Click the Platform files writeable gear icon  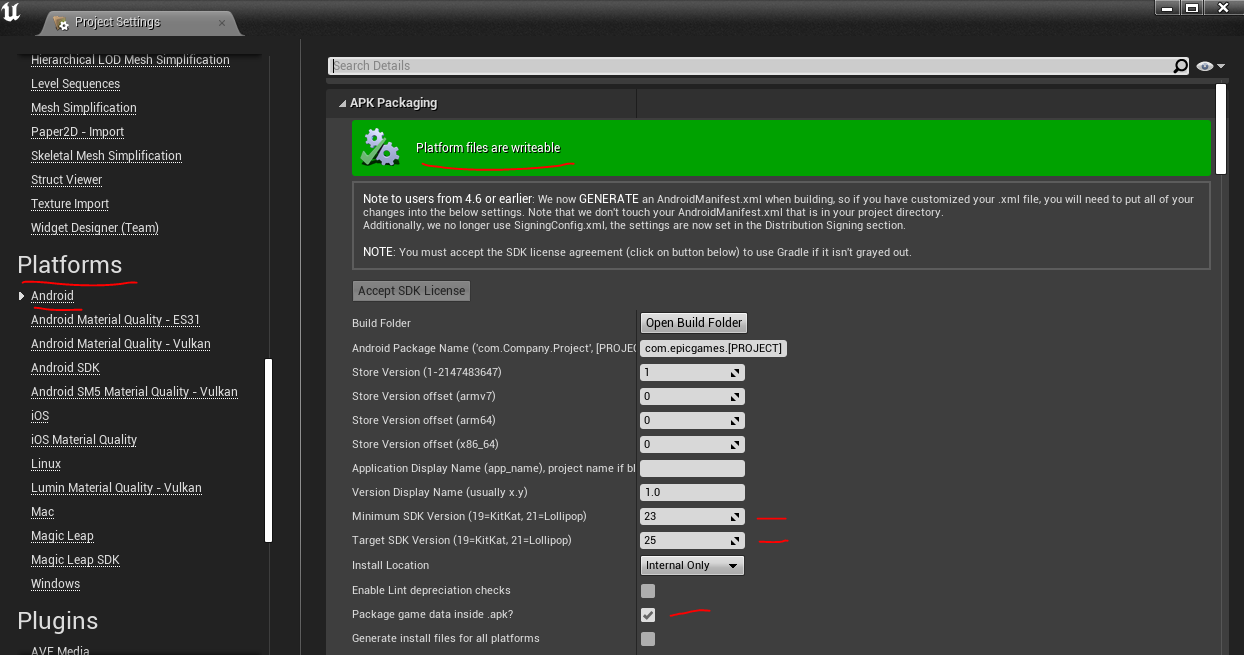(380, 147)
